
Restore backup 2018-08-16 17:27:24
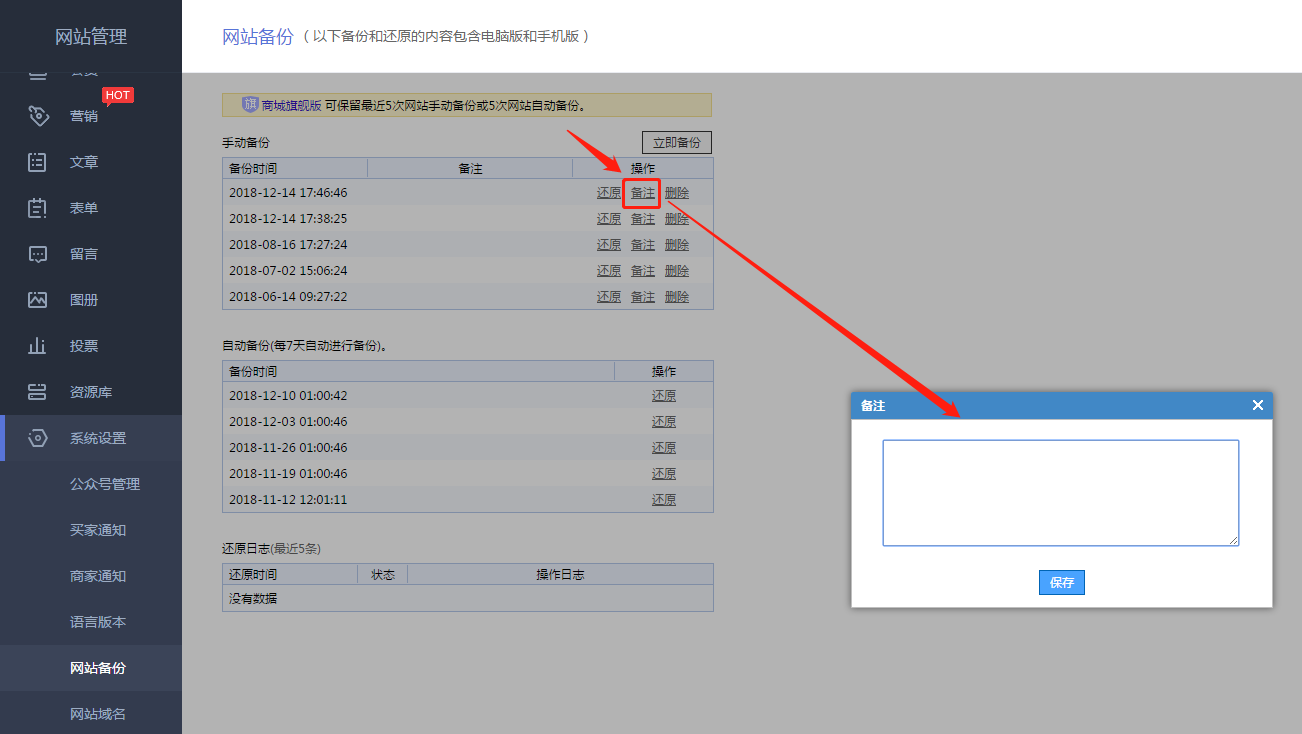(609, 245)
